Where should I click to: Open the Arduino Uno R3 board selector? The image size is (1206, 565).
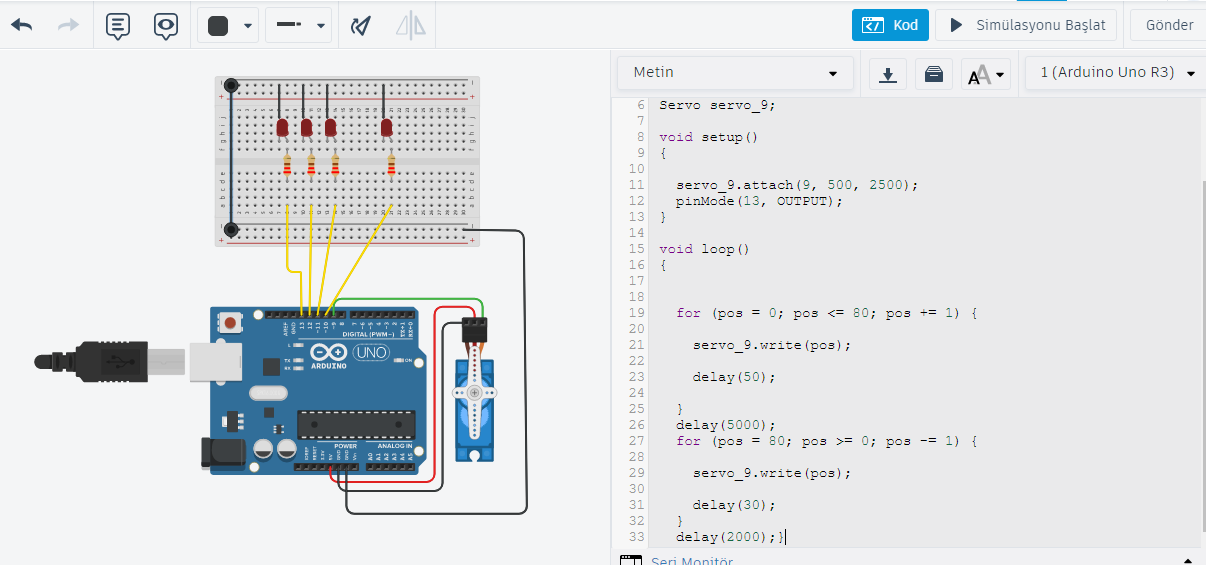pos(1117,73)
